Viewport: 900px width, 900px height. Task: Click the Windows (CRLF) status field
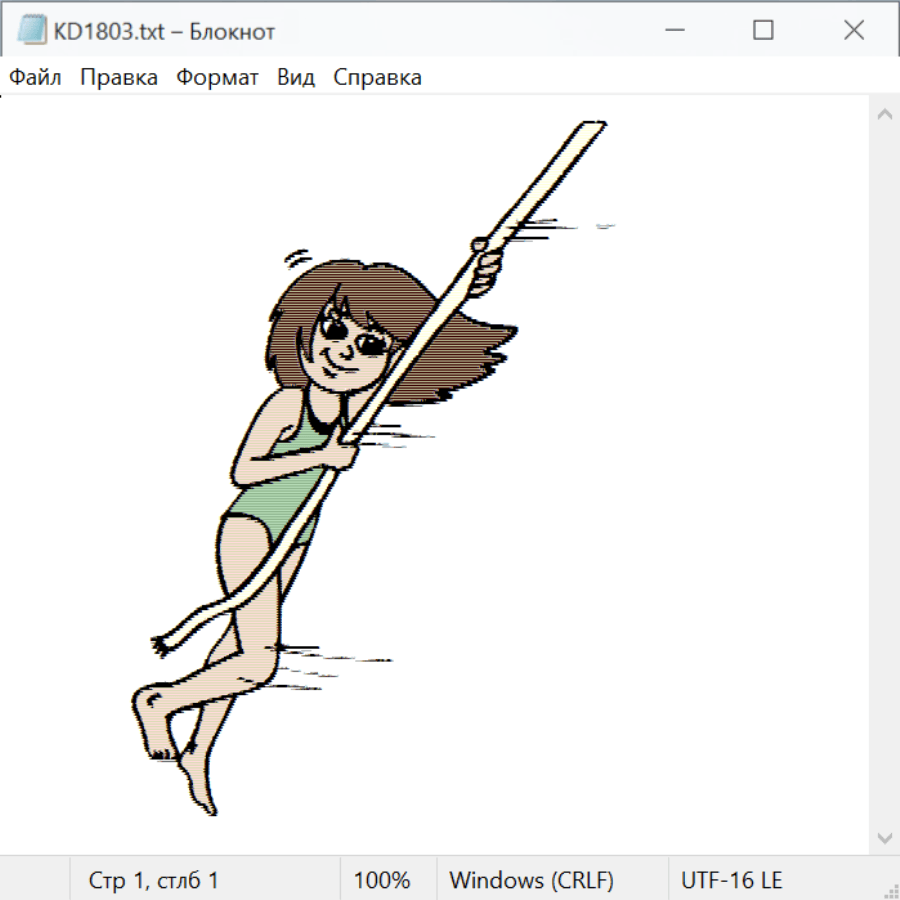(x=531, y=880)
